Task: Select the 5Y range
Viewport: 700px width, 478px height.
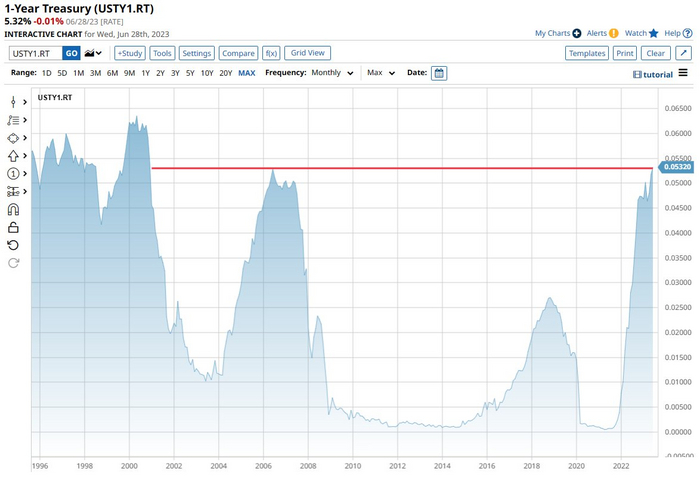Action: [190, 73]
